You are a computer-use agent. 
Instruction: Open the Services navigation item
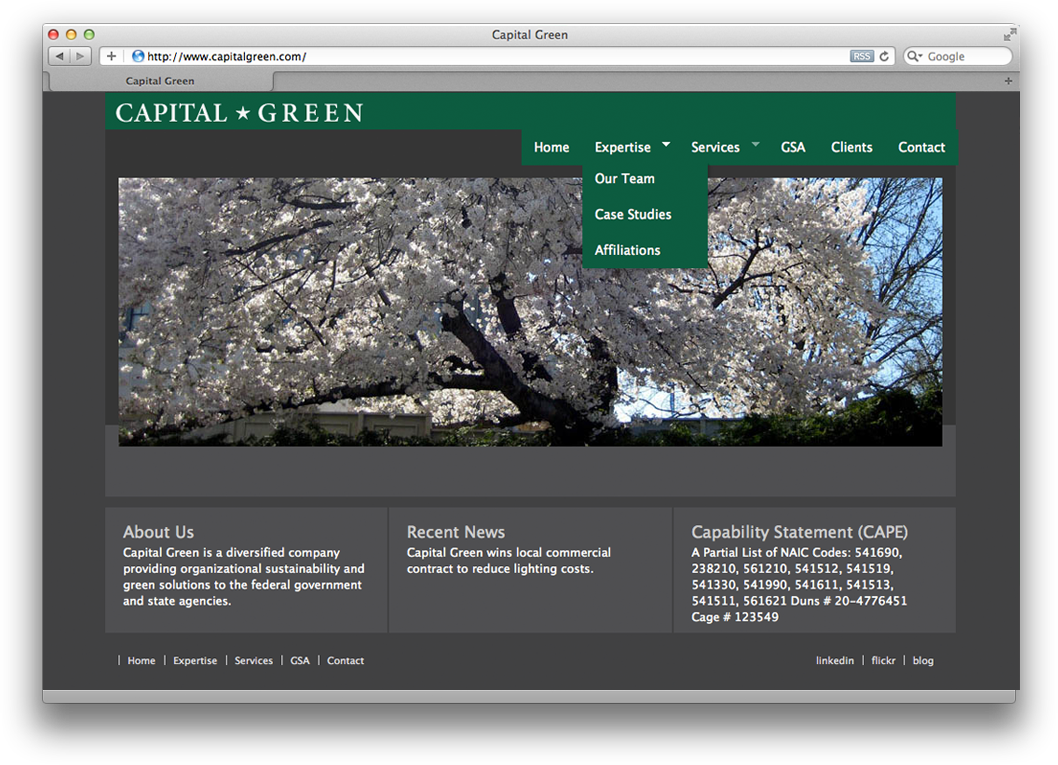(715, 147)
